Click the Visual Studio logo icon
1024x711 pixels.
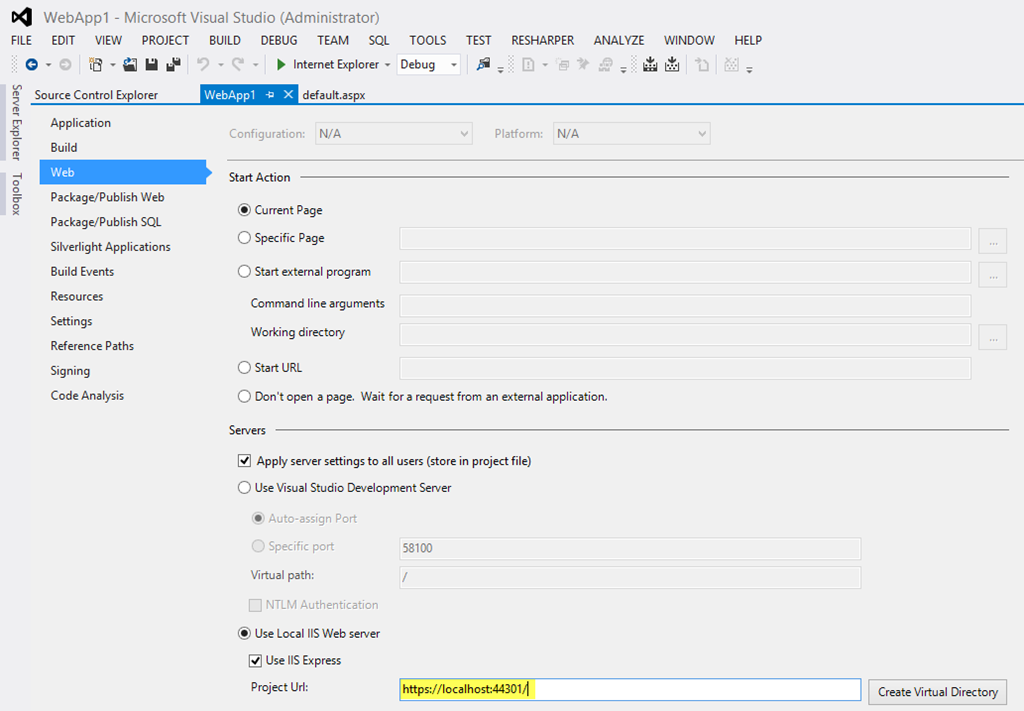click(x=21, y=17)
